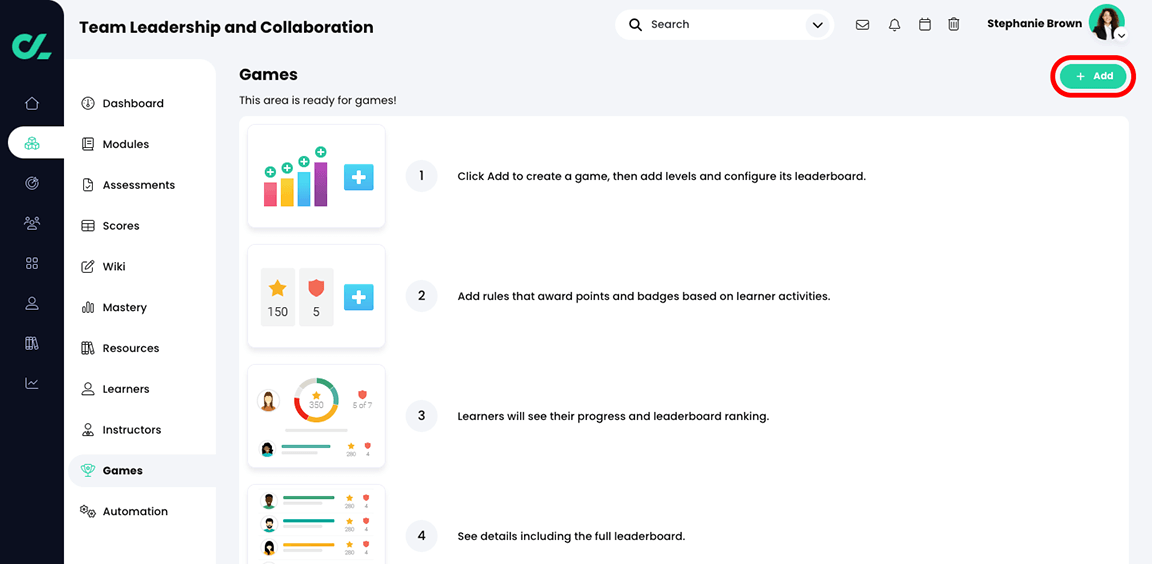This screenshot has height=564, width=1152.
Task: Open the Modules section
Action: 125,144
